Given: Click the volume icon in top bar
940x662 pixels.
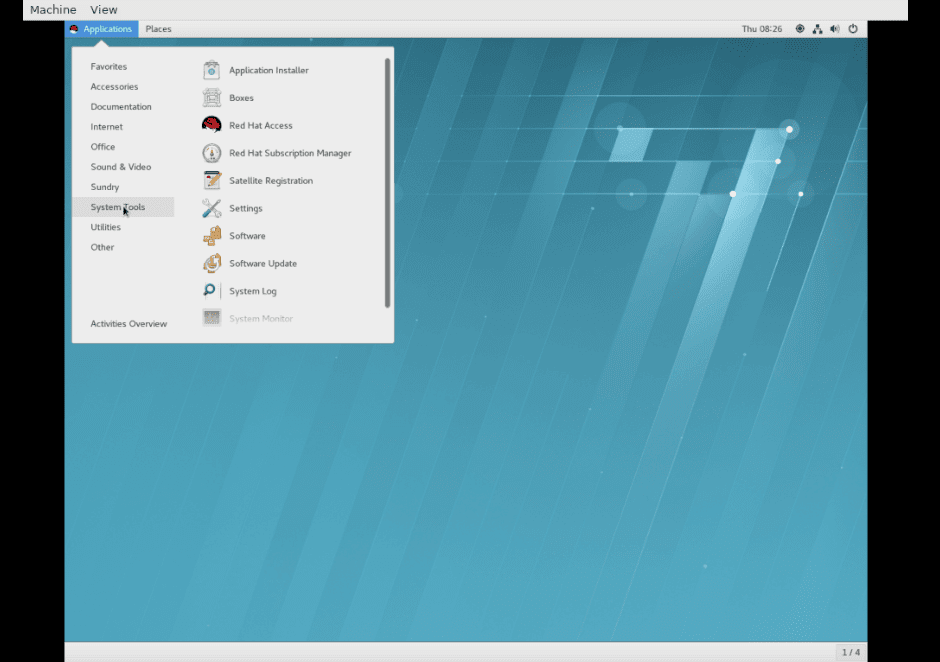Looking at the screenshot, I should [x=834, y=29].
